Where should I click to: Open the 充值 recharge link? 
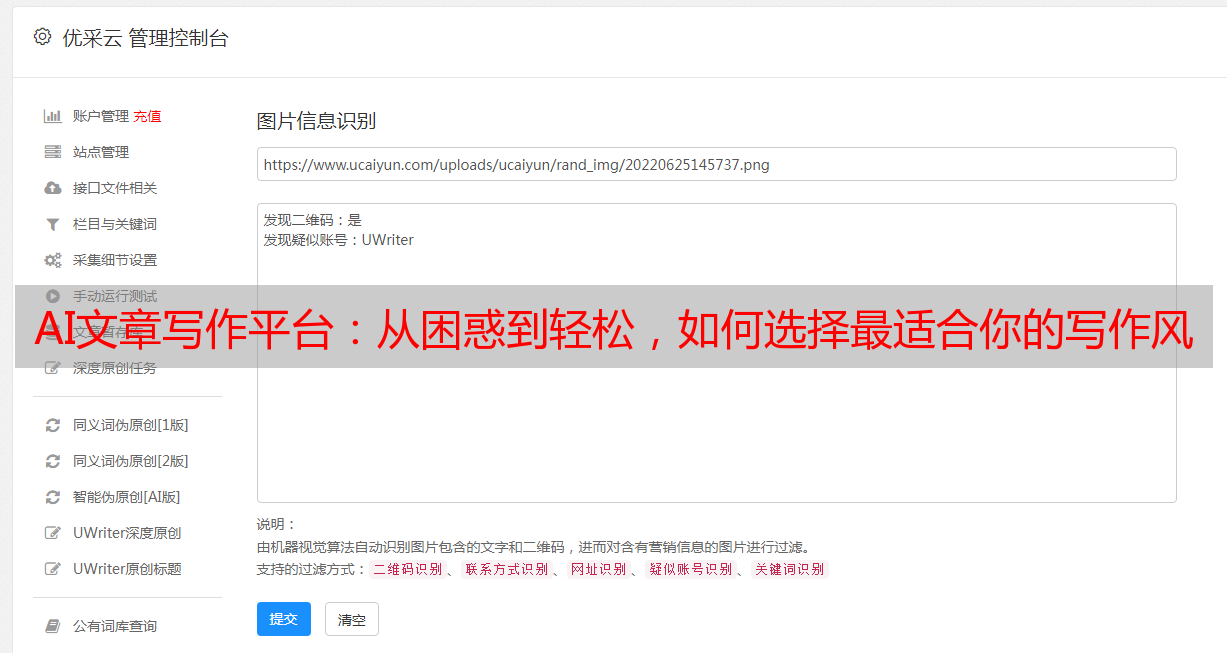click(x=147, y=116)
